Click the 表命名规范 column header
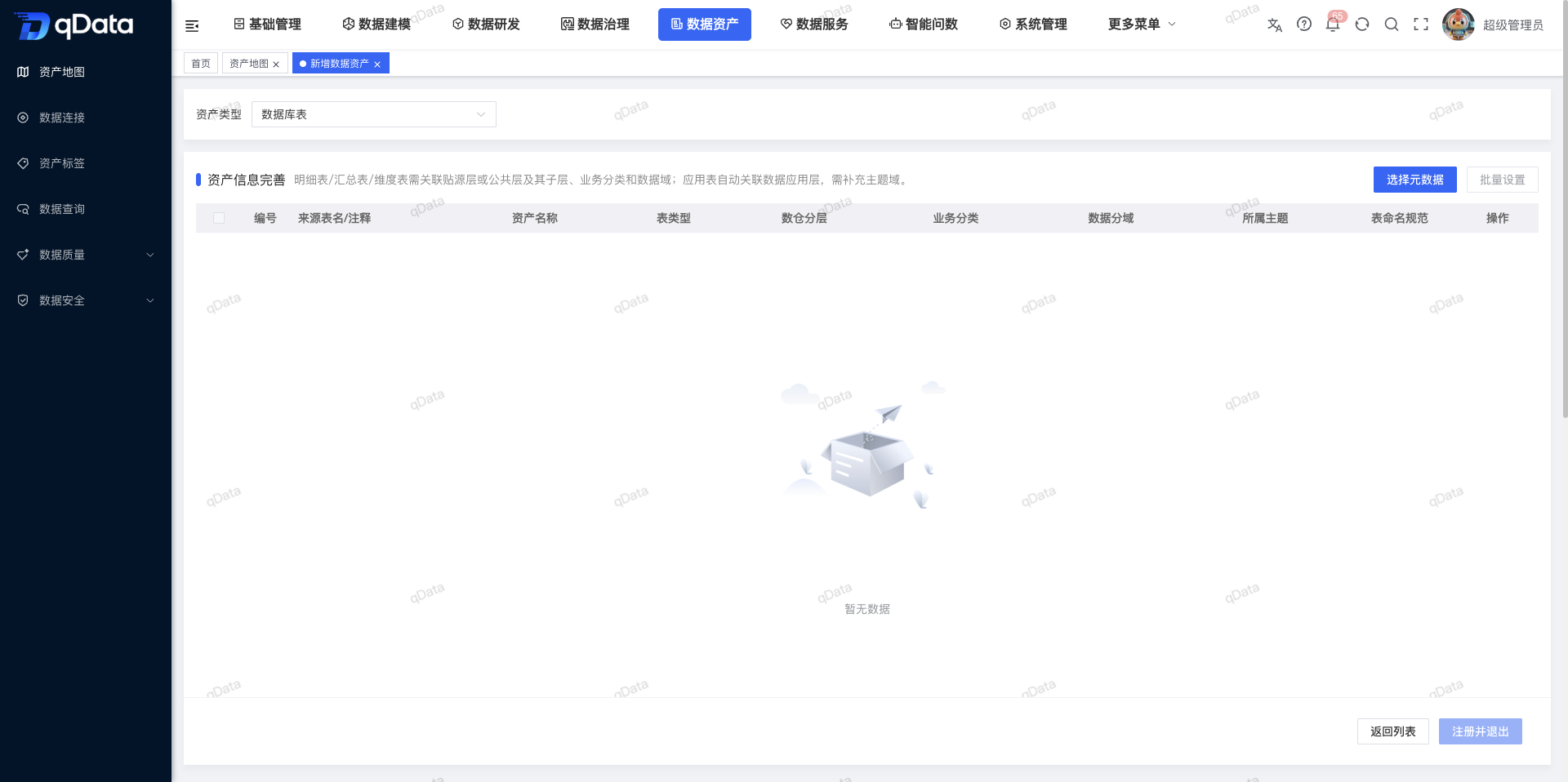 pyautogui.click(x=1400, y=218)
